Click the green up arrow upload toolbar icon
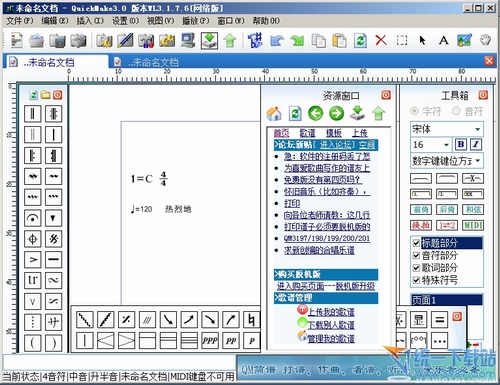This screenshot has width=500, height=385. 230,40
